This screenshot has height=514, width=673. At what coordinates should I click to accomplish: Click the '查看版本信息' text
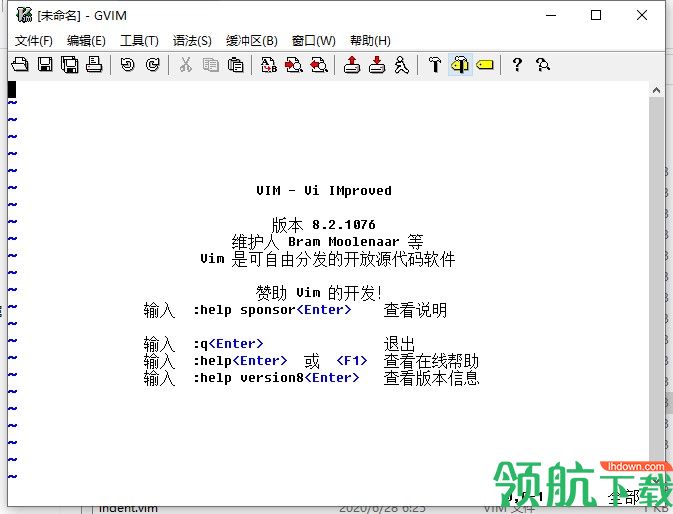pyautogui.click(x=431, y=378)
